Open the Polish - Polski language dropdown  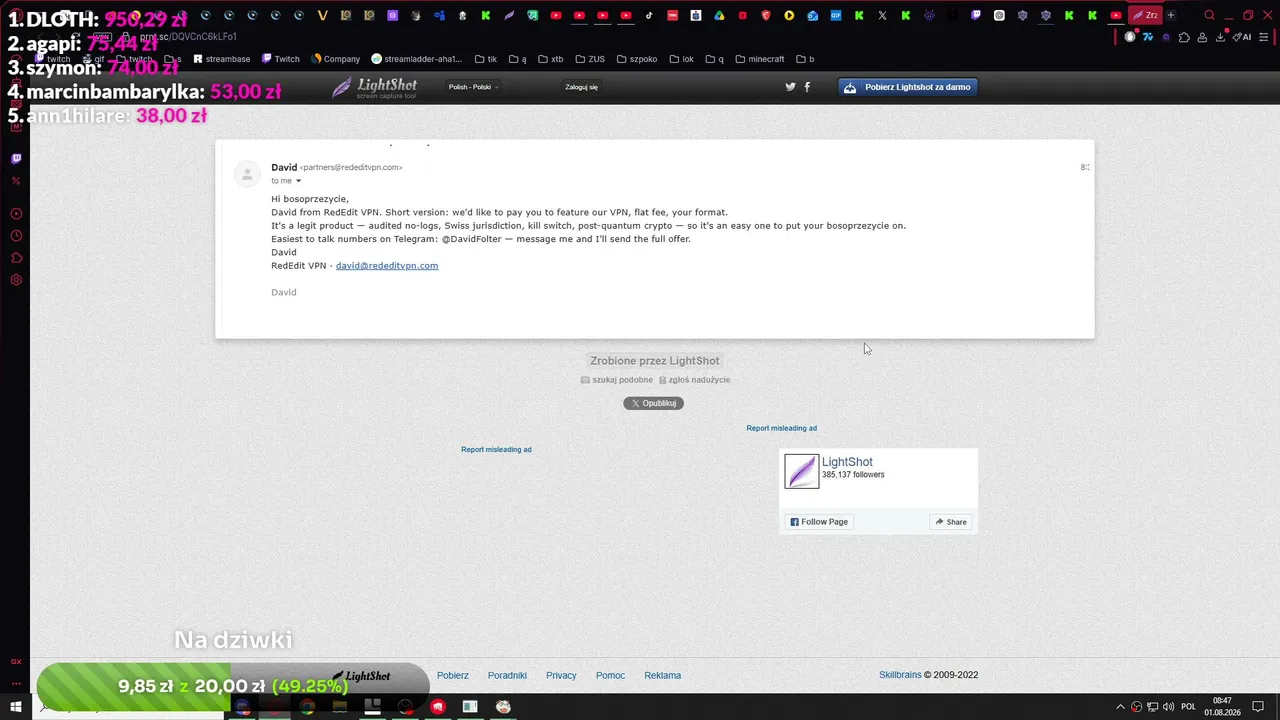[473, 87]
